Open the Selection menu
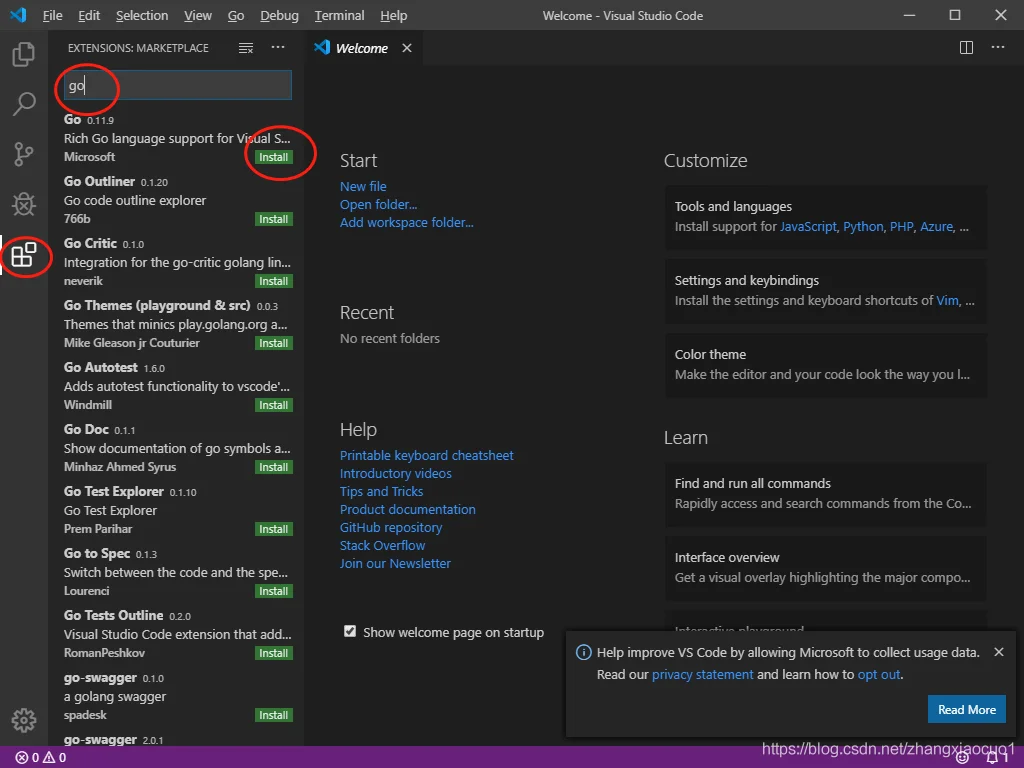The width and height of the screenshot is (1024, 768). tap(142, 15)
